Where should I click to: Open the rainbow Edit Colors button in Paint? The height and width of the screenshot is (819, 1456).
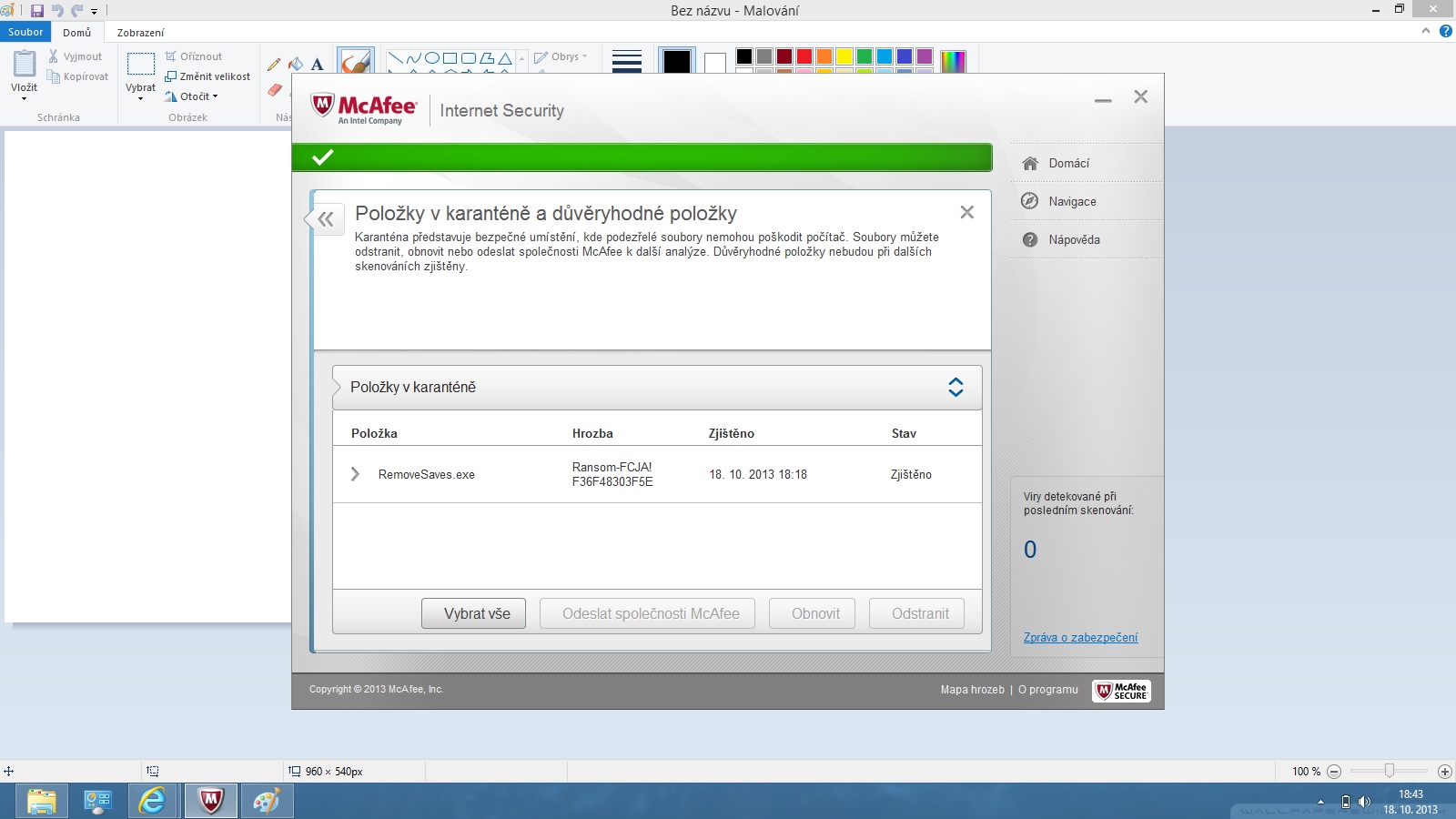tap(953, 61)
